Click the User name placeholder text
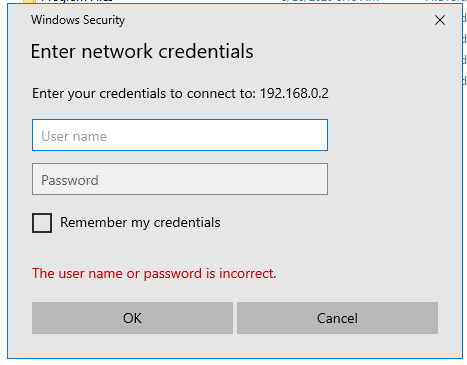The height and width of the screenshot is (365, 467). point(74,136)
